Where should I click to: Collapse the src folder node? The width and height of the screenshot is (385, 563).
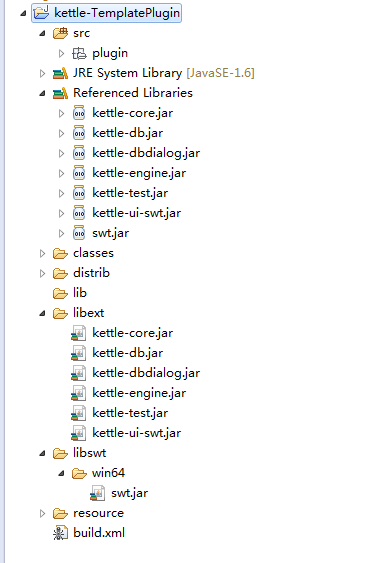(43, 34)
